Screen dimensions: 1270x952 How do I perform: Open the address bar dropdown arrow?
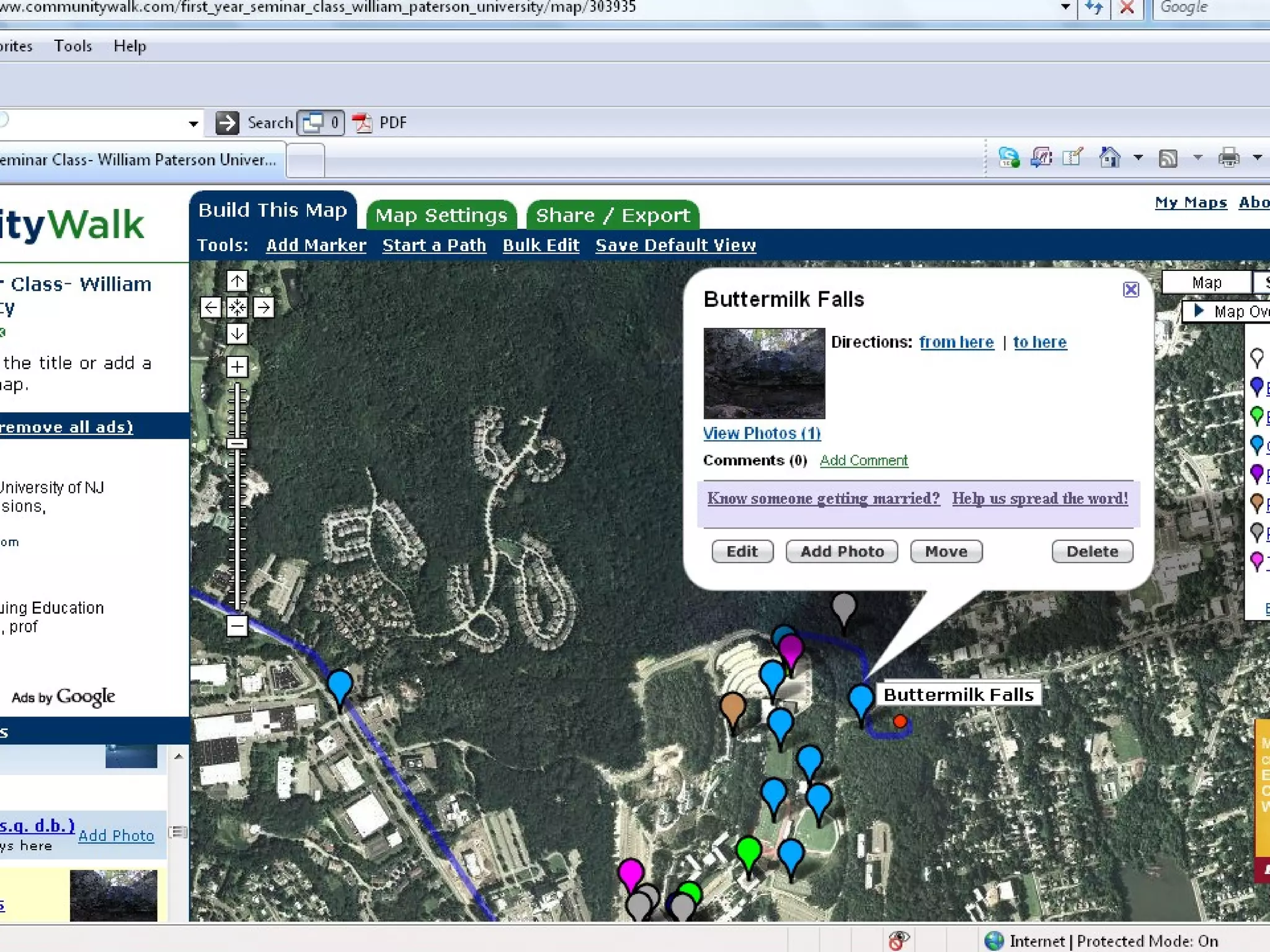pyautogui.click(x=1065, y=7)
